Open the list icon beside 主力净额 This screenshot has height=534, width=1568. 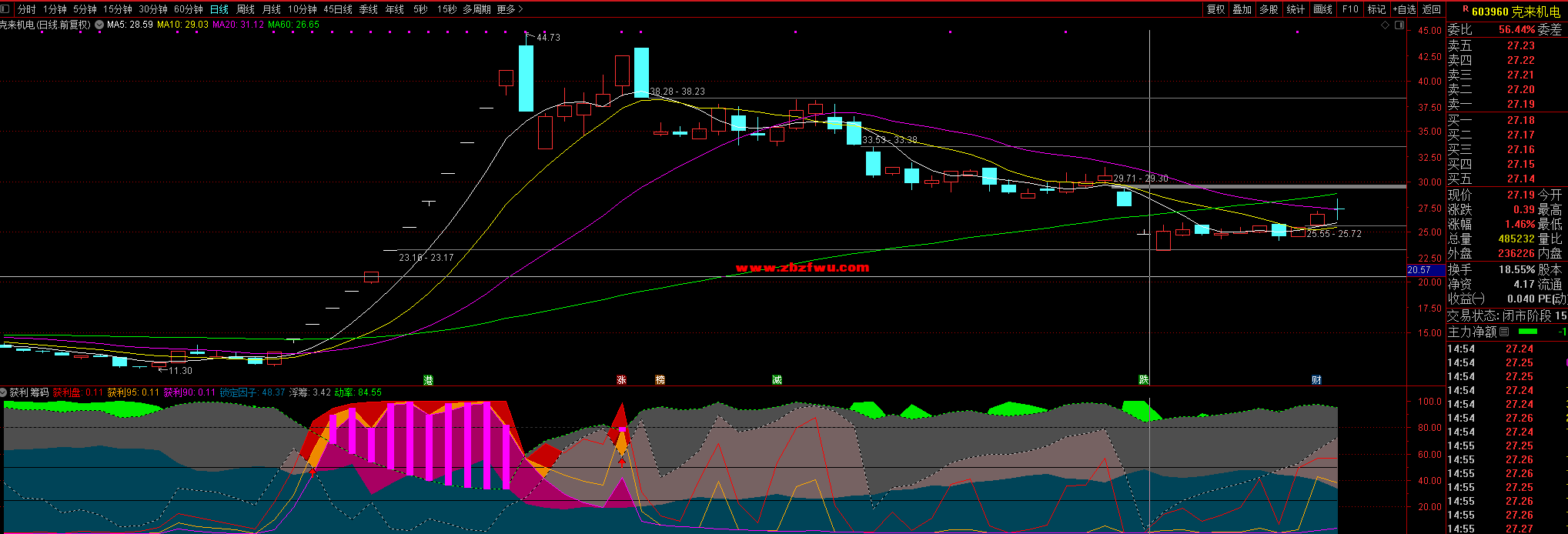(1504, 332)
